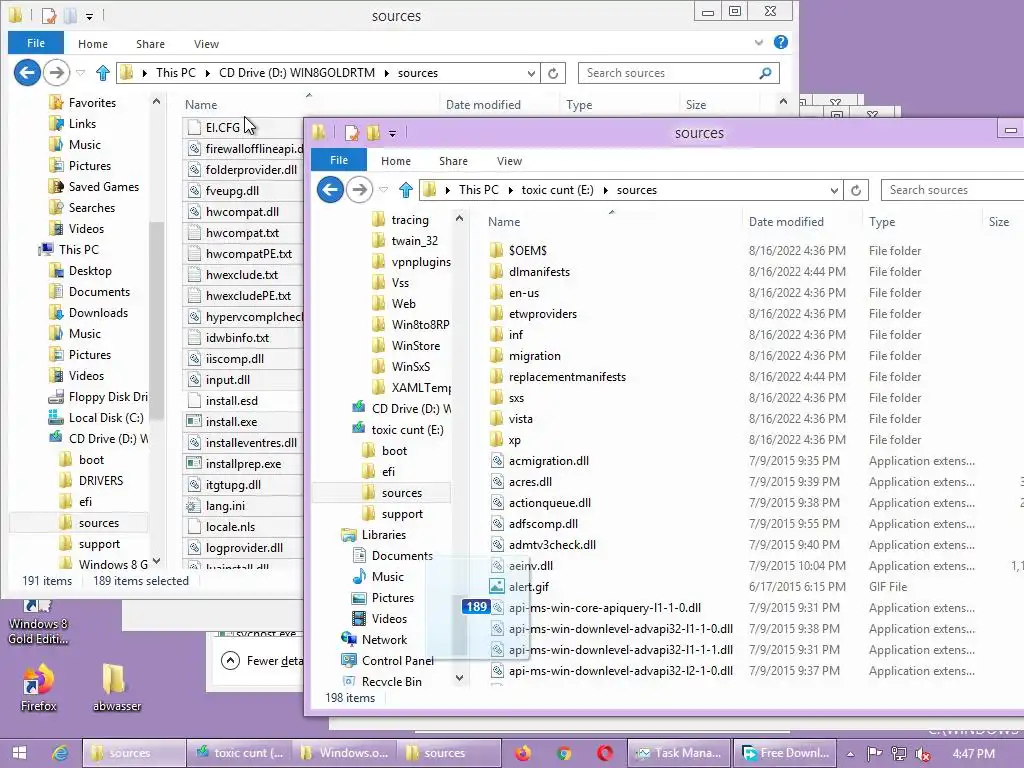Select $OEM$ folder in front window
1024x768 pixels.
[527, 251]
